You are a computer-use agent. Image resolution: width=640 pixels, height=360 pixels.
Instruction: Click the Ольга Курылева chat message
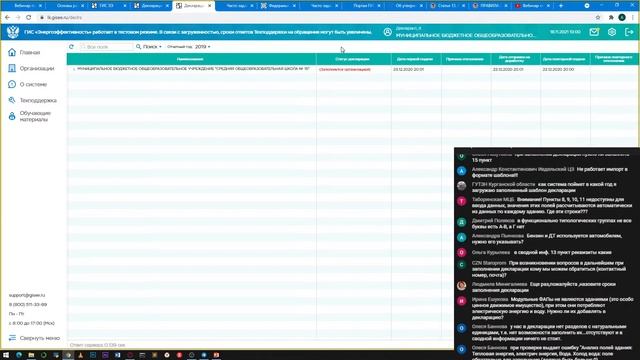[x=542, y=252]
